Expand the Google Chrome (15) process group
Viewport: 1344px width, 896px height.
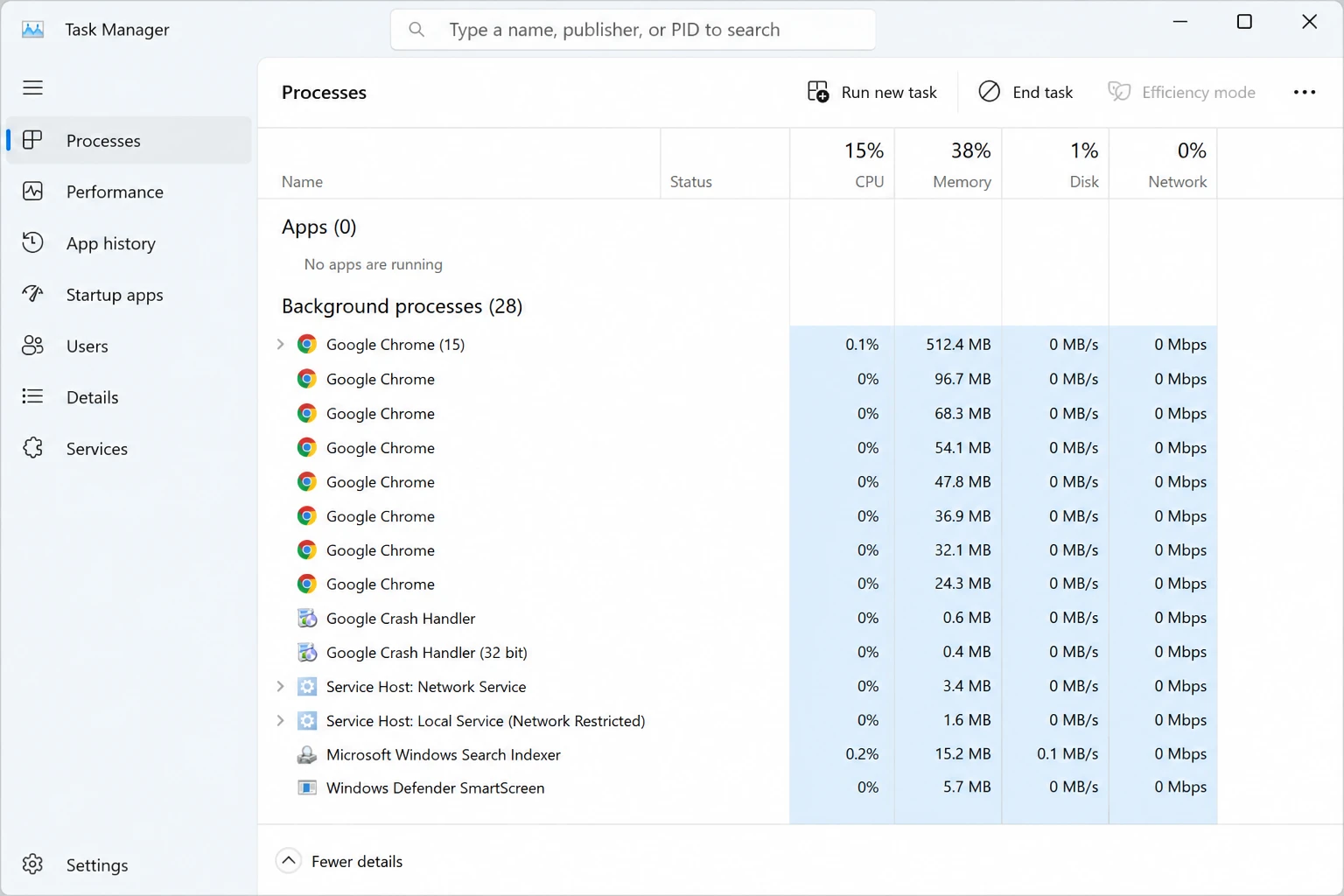[x=280, y=344]
